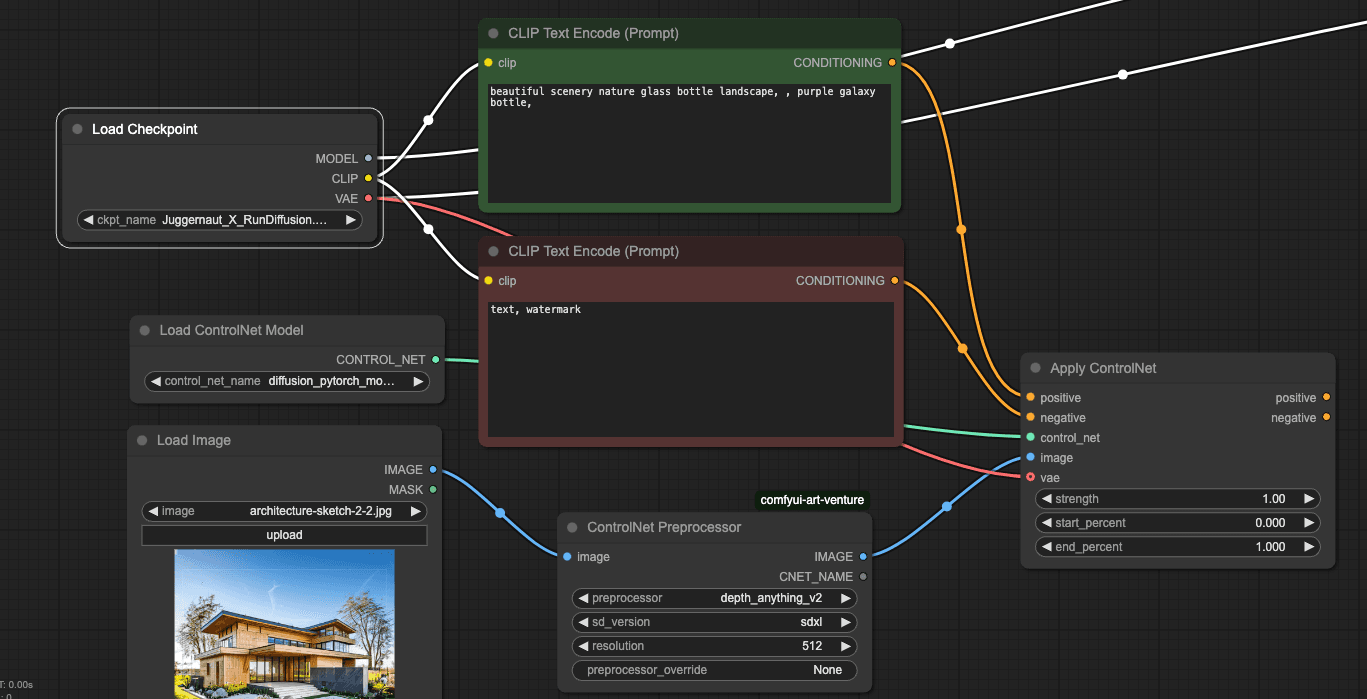Toggle collapse of the Load Image node

tap(142, 440)
